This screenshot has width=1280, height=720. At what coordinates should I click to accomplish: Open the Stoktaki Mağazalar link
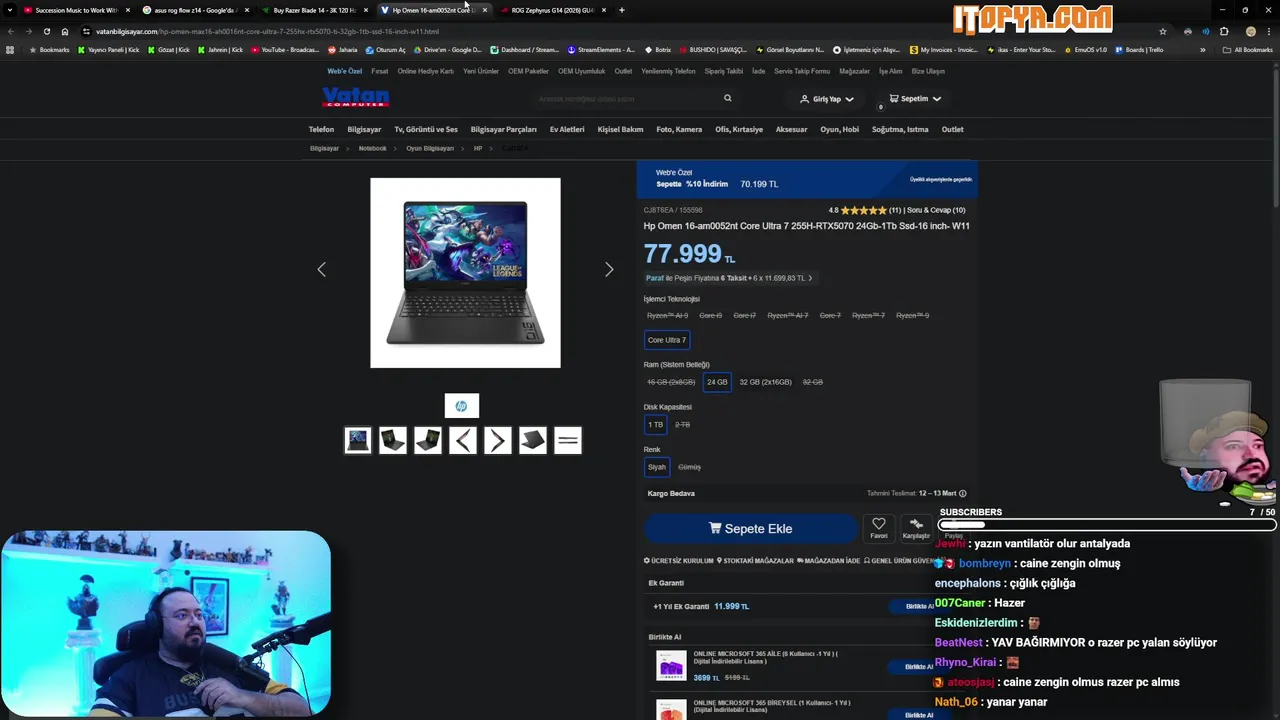[755, 561]
